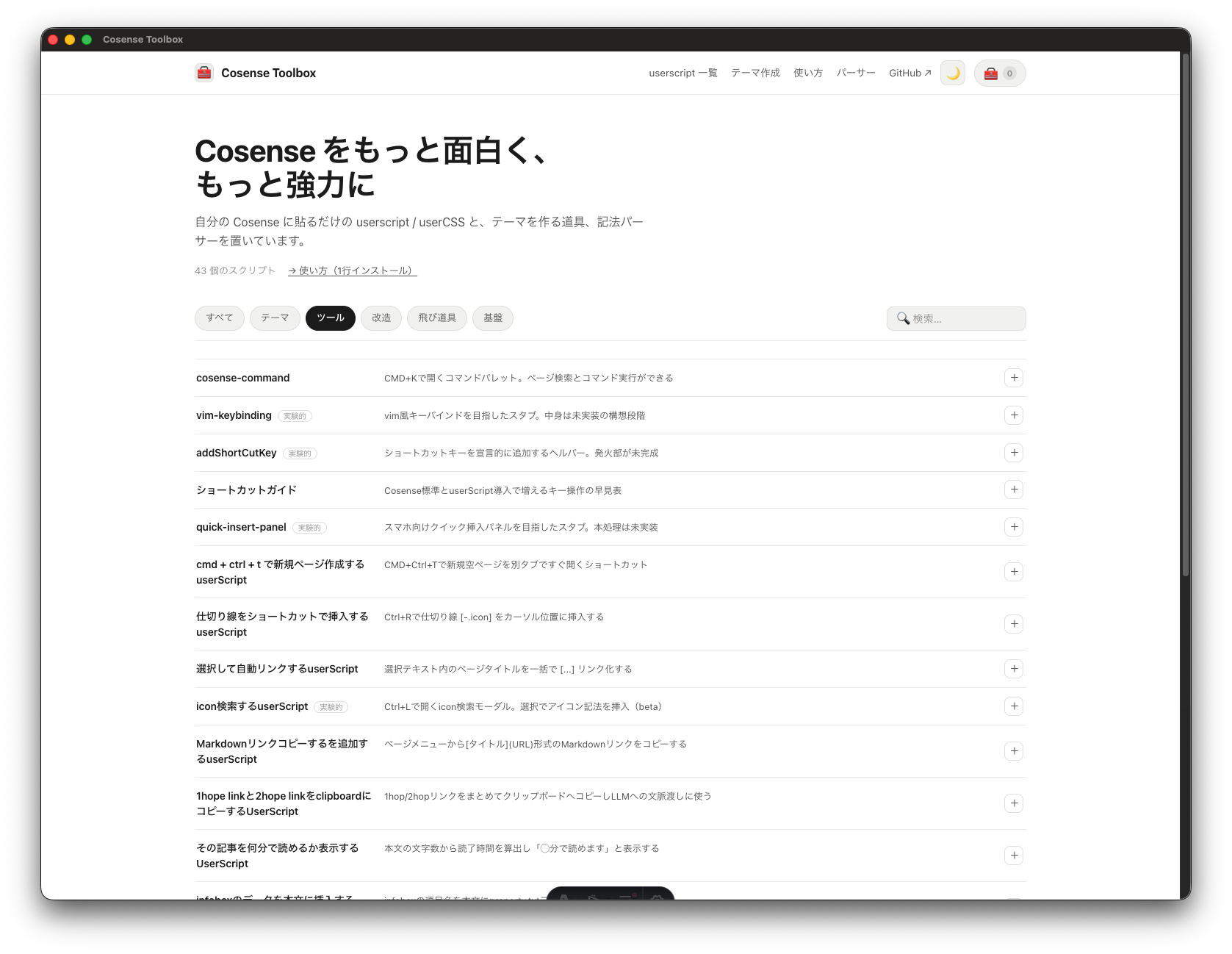Click the Cosense Toolbox red toolbox logo

[204, 73]
